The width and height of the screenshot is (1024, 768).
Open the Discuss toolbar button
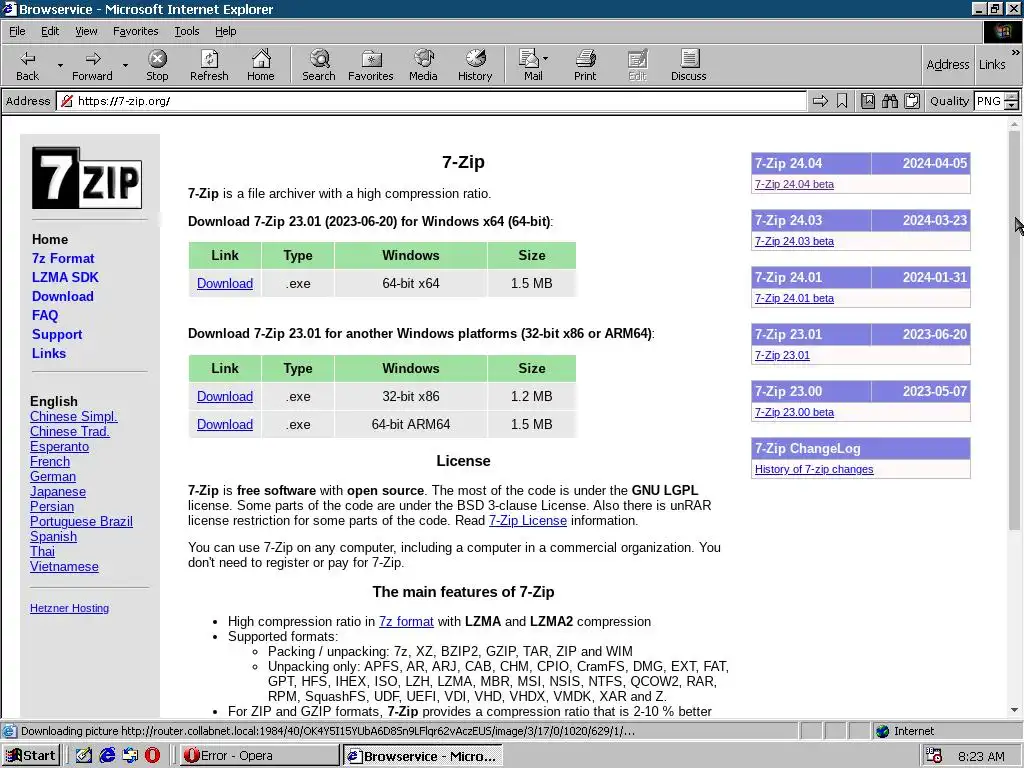click(688, 65)
